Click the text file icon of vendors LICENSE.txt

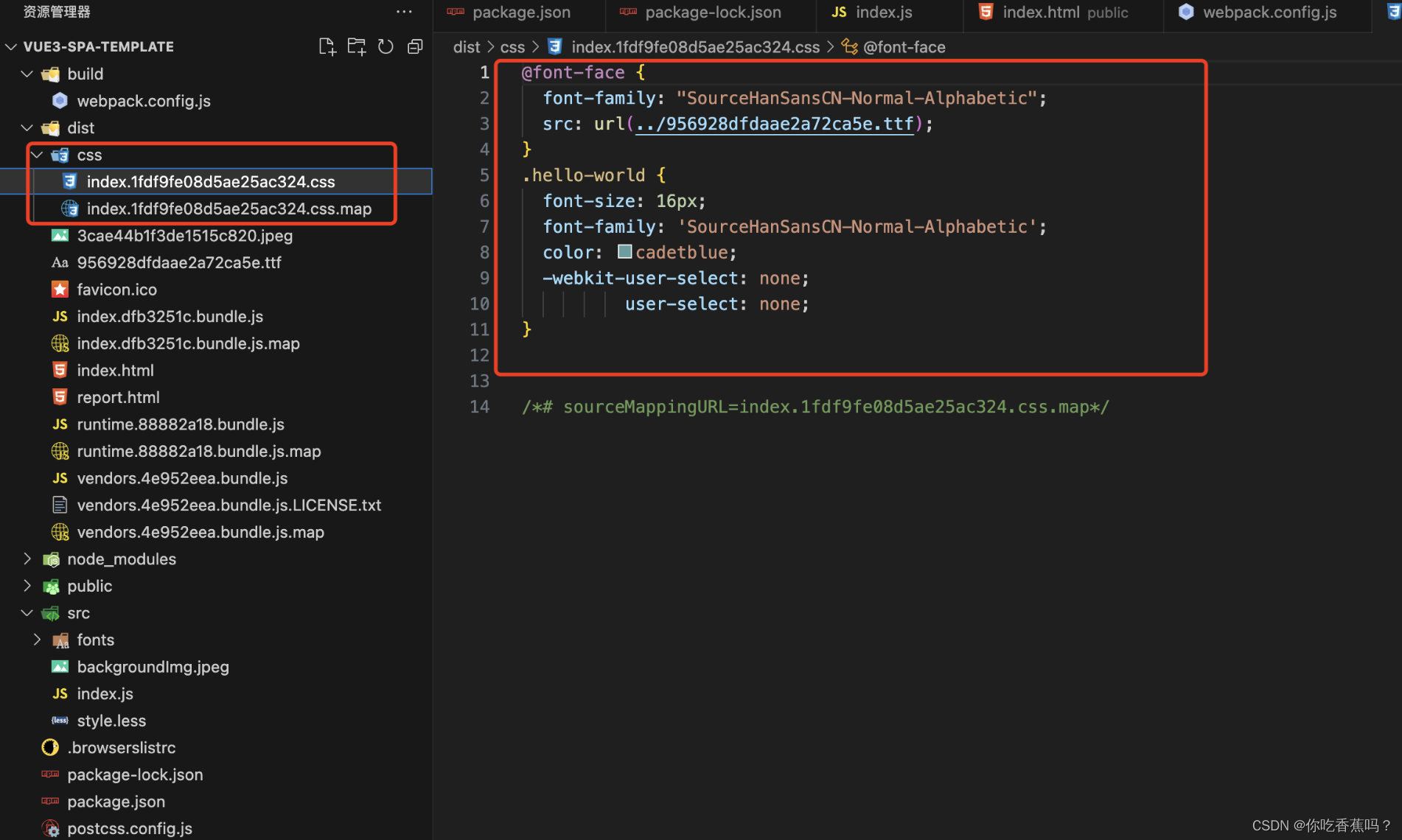click(x=60, y=505)
